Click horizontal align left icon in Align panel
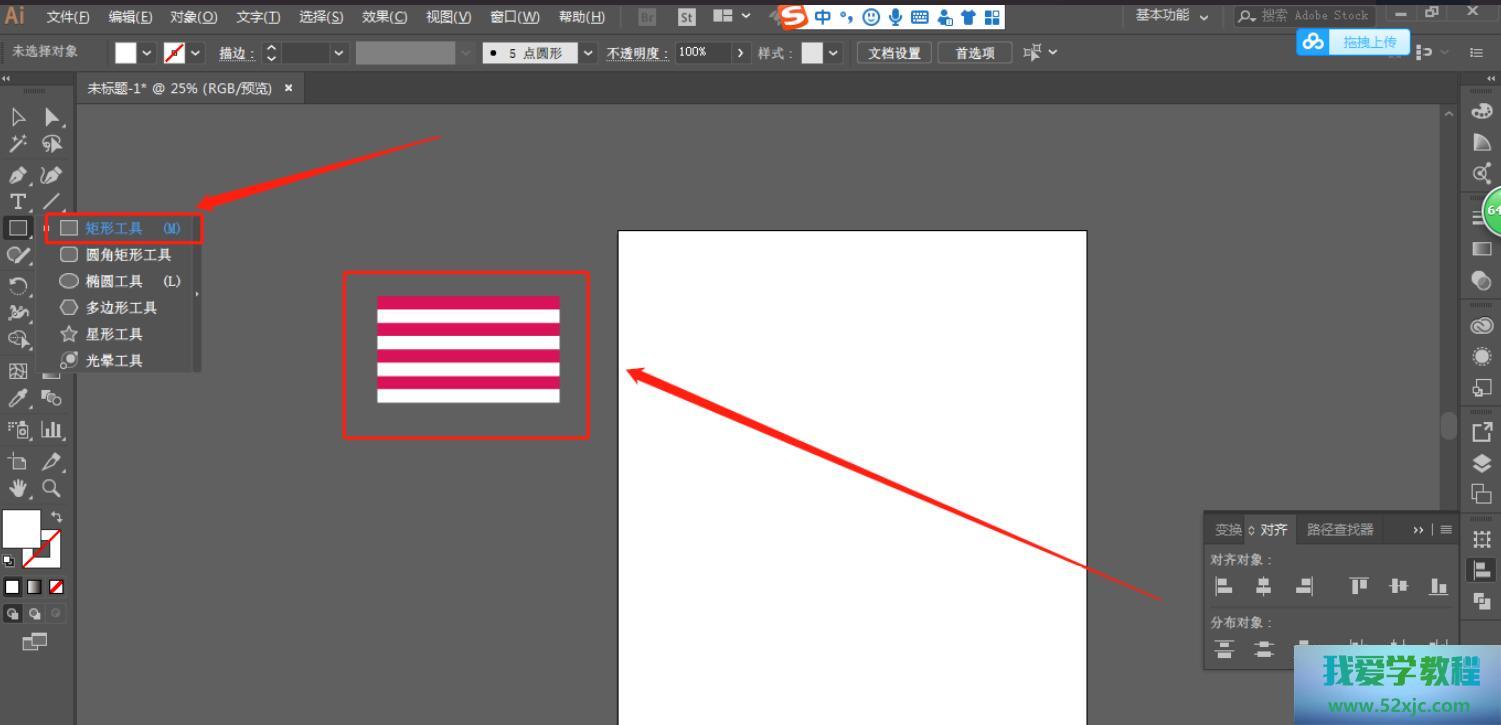Viewport: 1501px width, 725px height. tap(1223, 587)
